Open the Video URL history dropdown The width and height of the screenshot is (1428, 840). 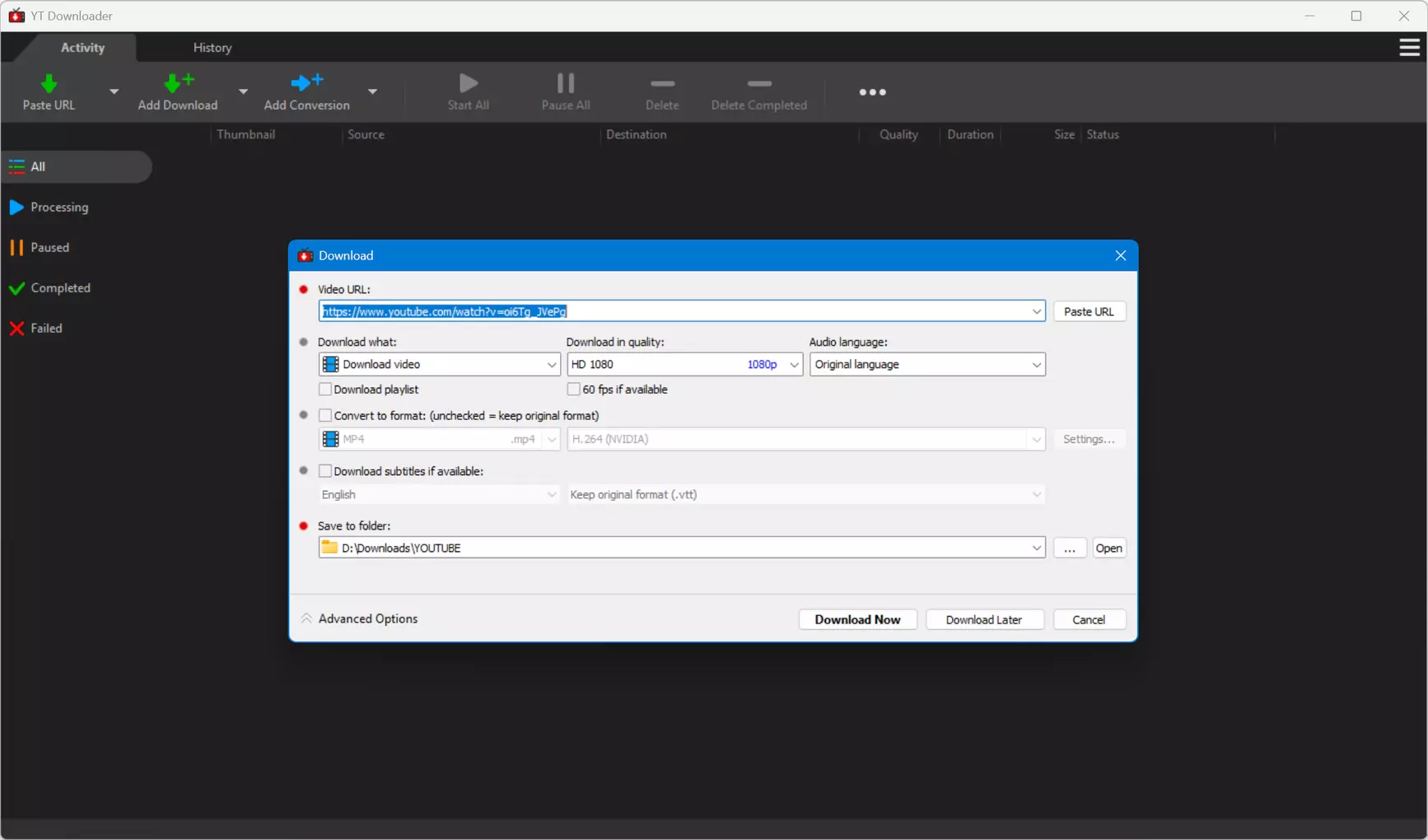point(1036,311)
